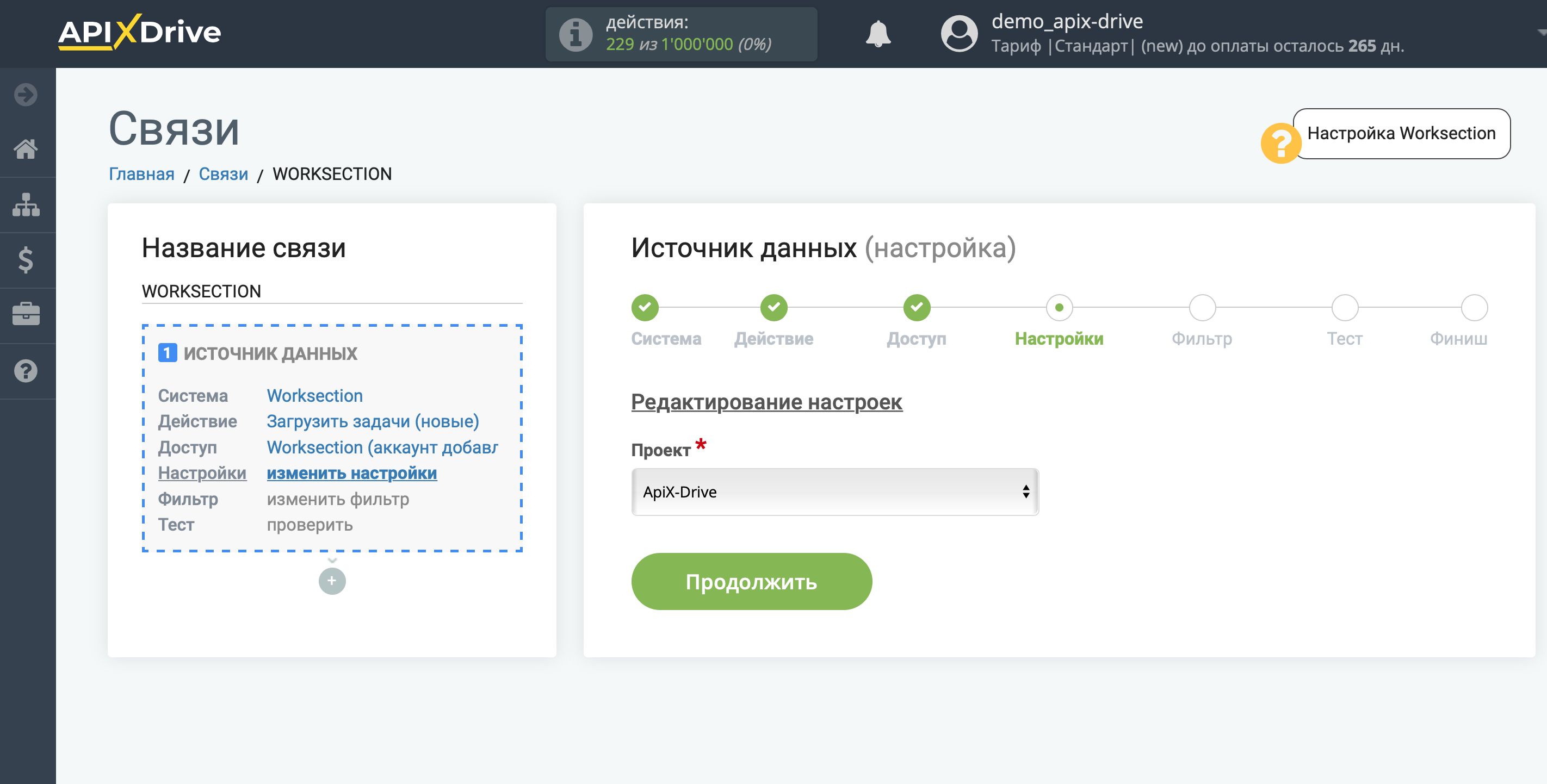
Task: Open connections via sitemap sidebar icon
Action: [26, 205]
